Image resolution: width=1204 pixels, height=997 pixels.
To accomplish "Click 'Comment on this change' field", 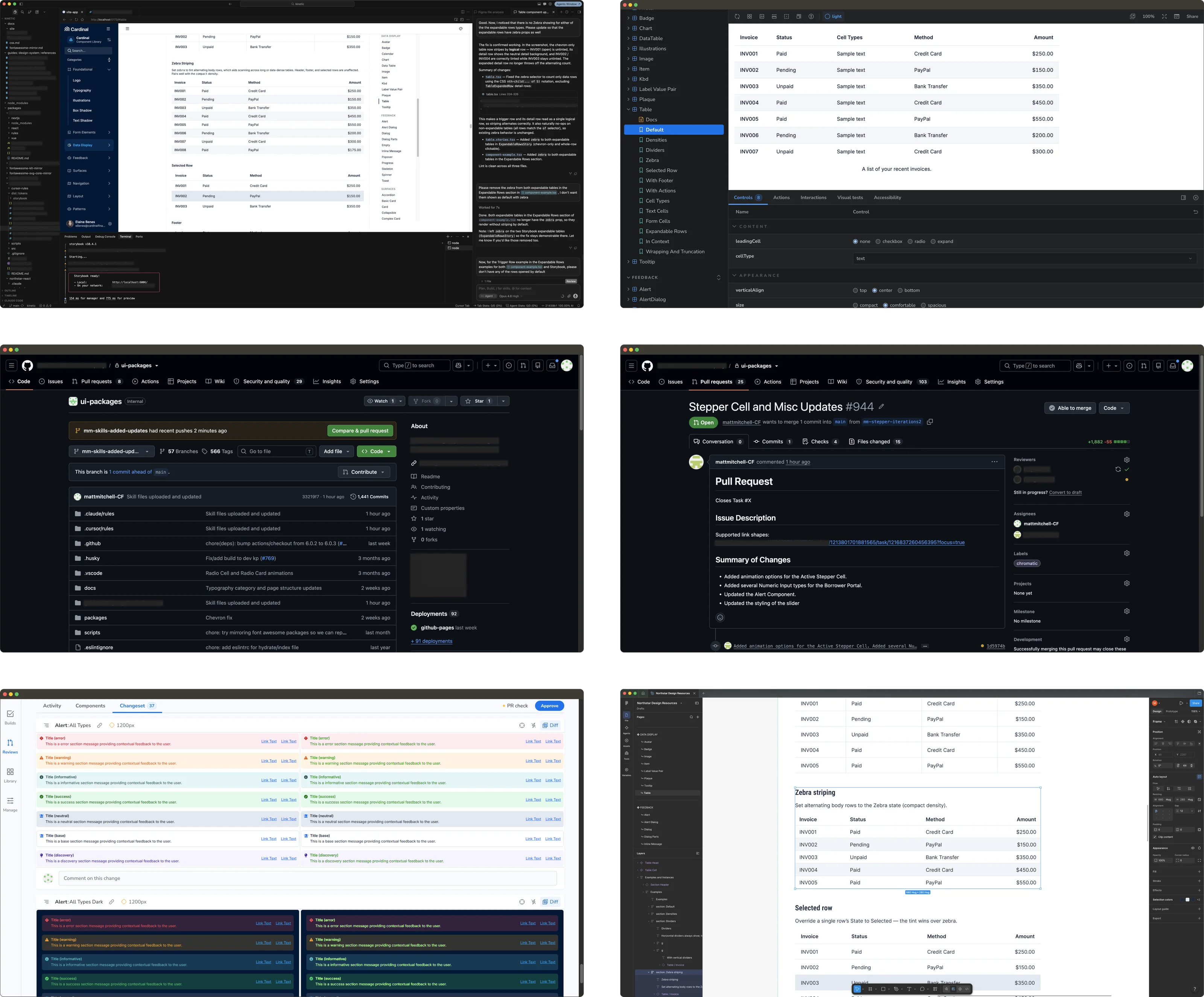I will (x=308, y=878).
